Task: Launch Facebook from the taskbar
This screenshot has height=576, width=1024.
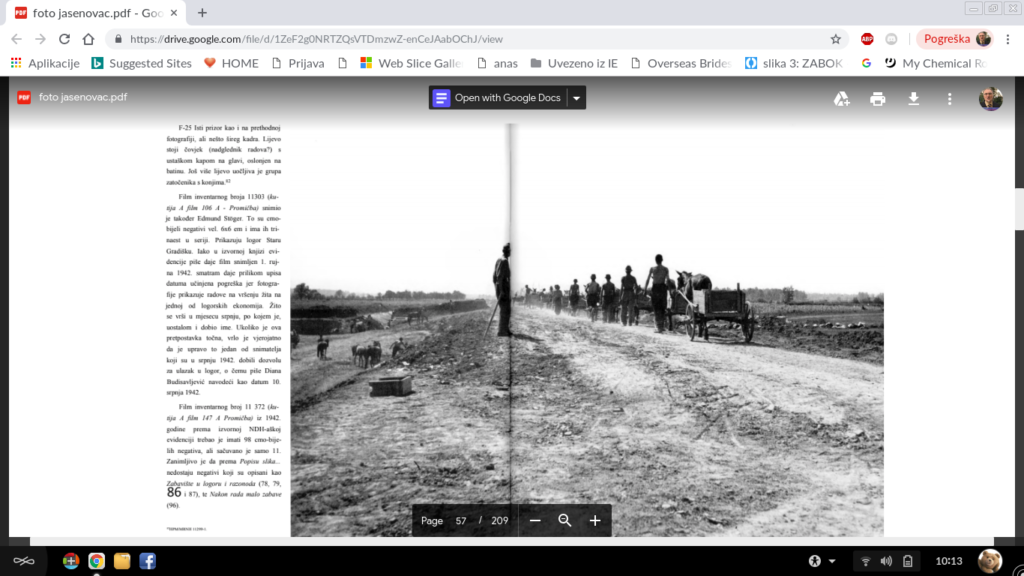Action: [x=147, y=561]
